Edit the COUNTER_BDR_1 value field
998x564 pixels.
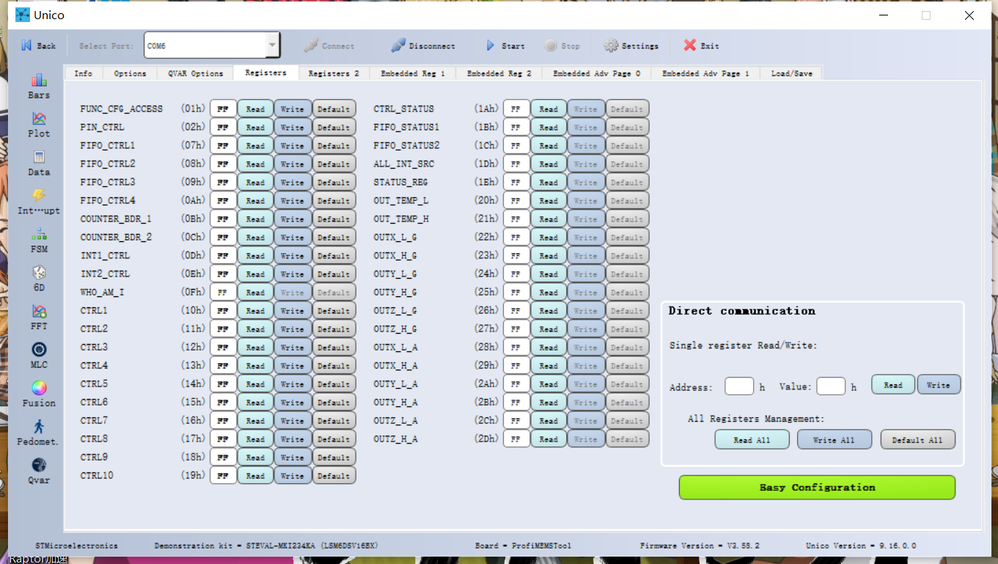click(223, 219)
